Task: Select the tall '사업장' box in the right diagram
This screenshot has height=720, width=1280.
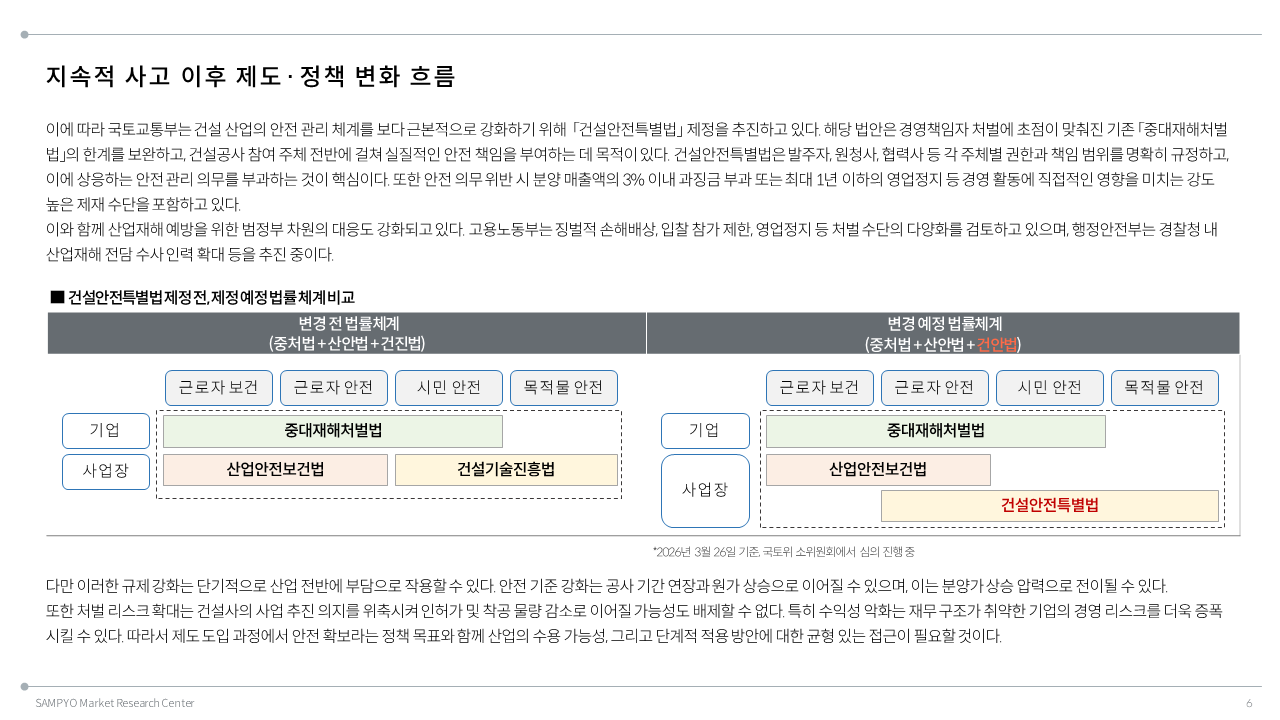Action: tap(704, 490)
